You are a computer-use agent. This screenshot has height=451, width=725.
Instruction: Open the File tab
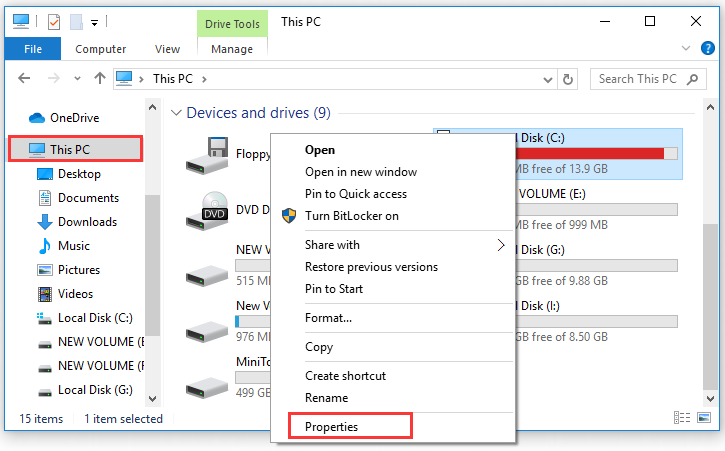(x=33, y=49)
